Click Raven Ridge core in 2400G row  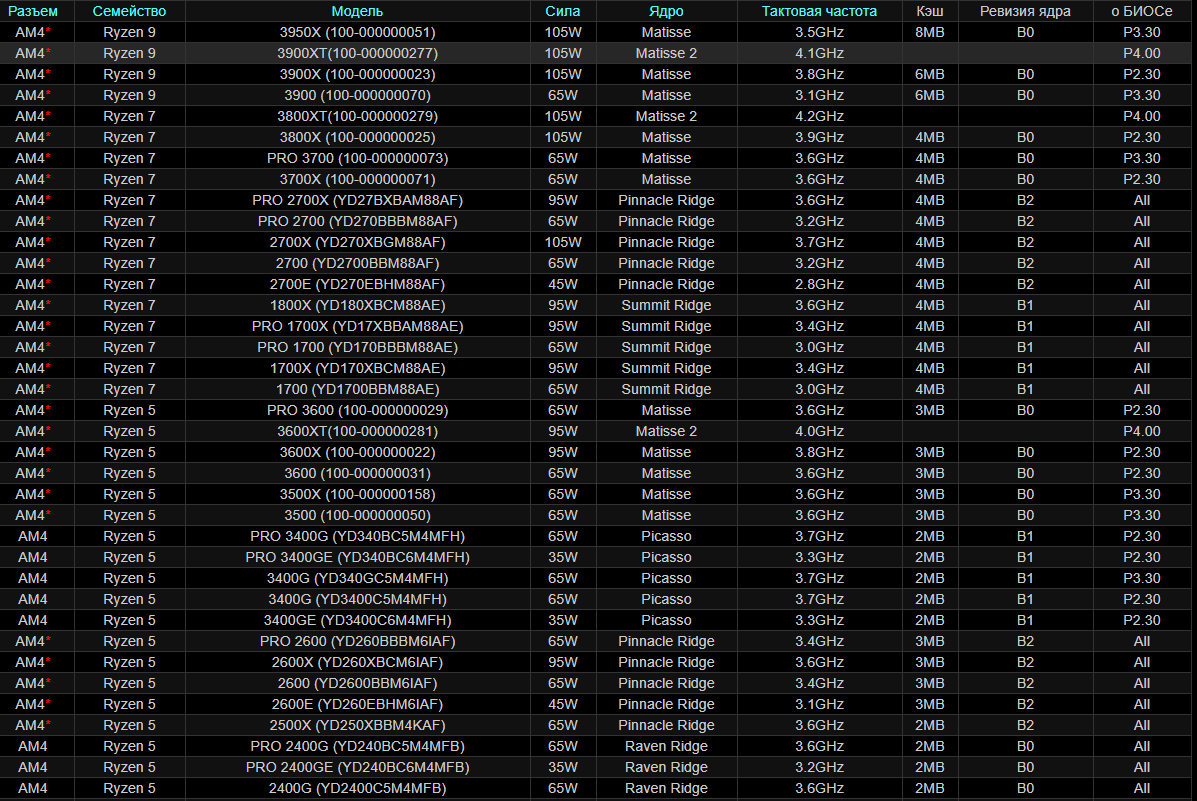pos(666,788)
